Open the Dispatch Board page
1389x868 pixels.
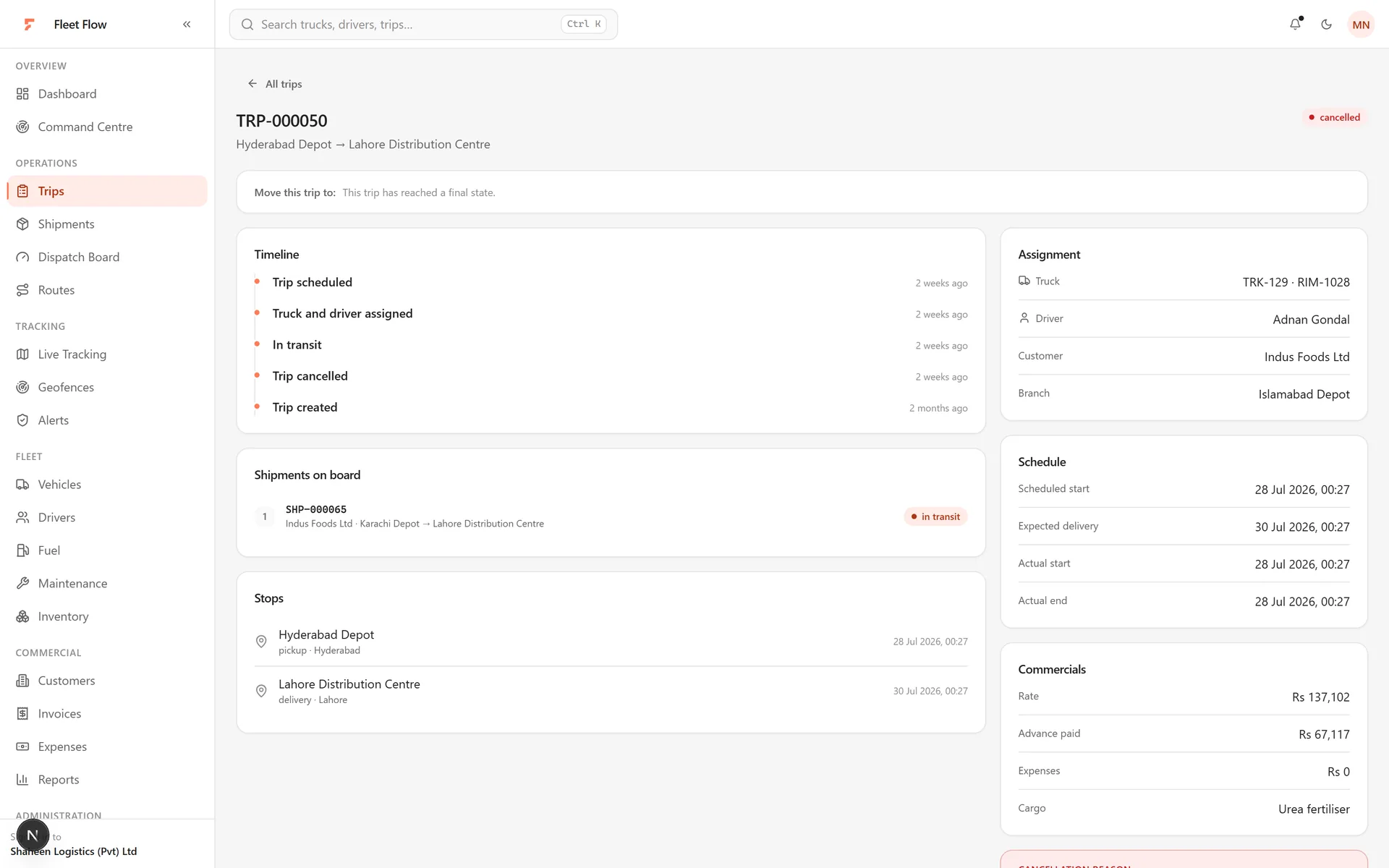coord(107,258)
